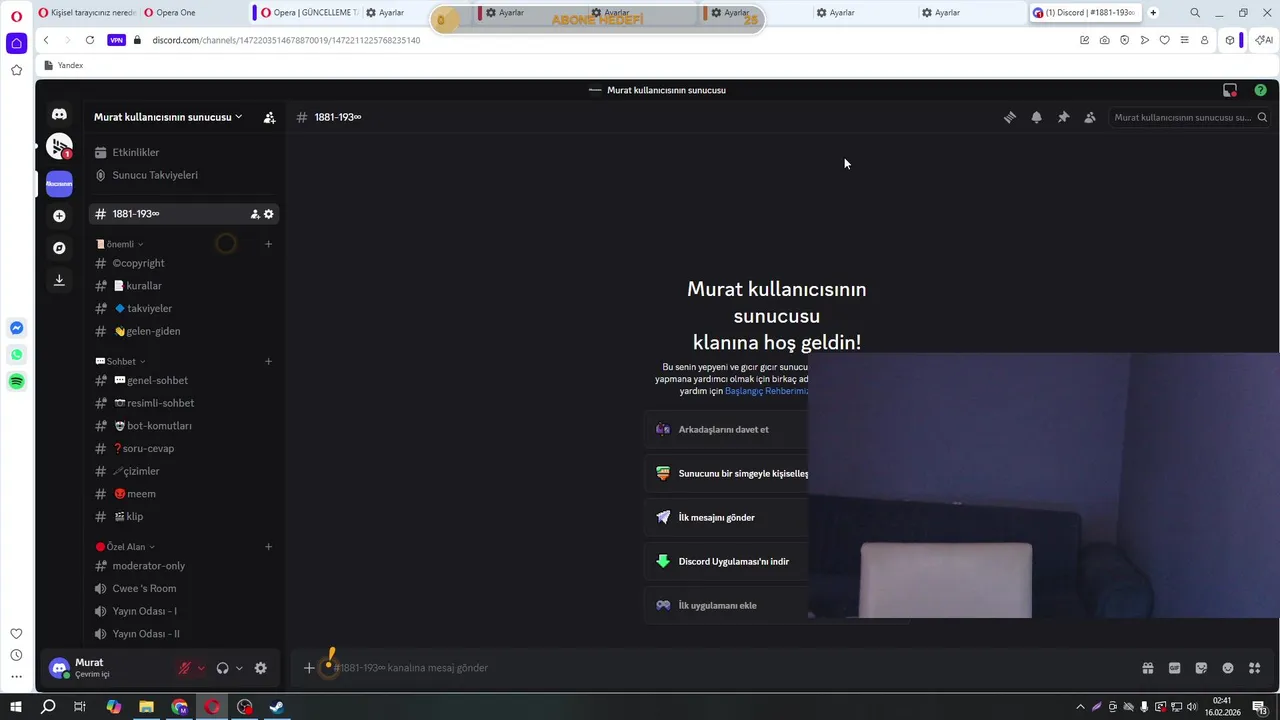Collapse the önemli category
Image resolution: width=1280 pixels, height=720 pixels.
coord(120,244)
